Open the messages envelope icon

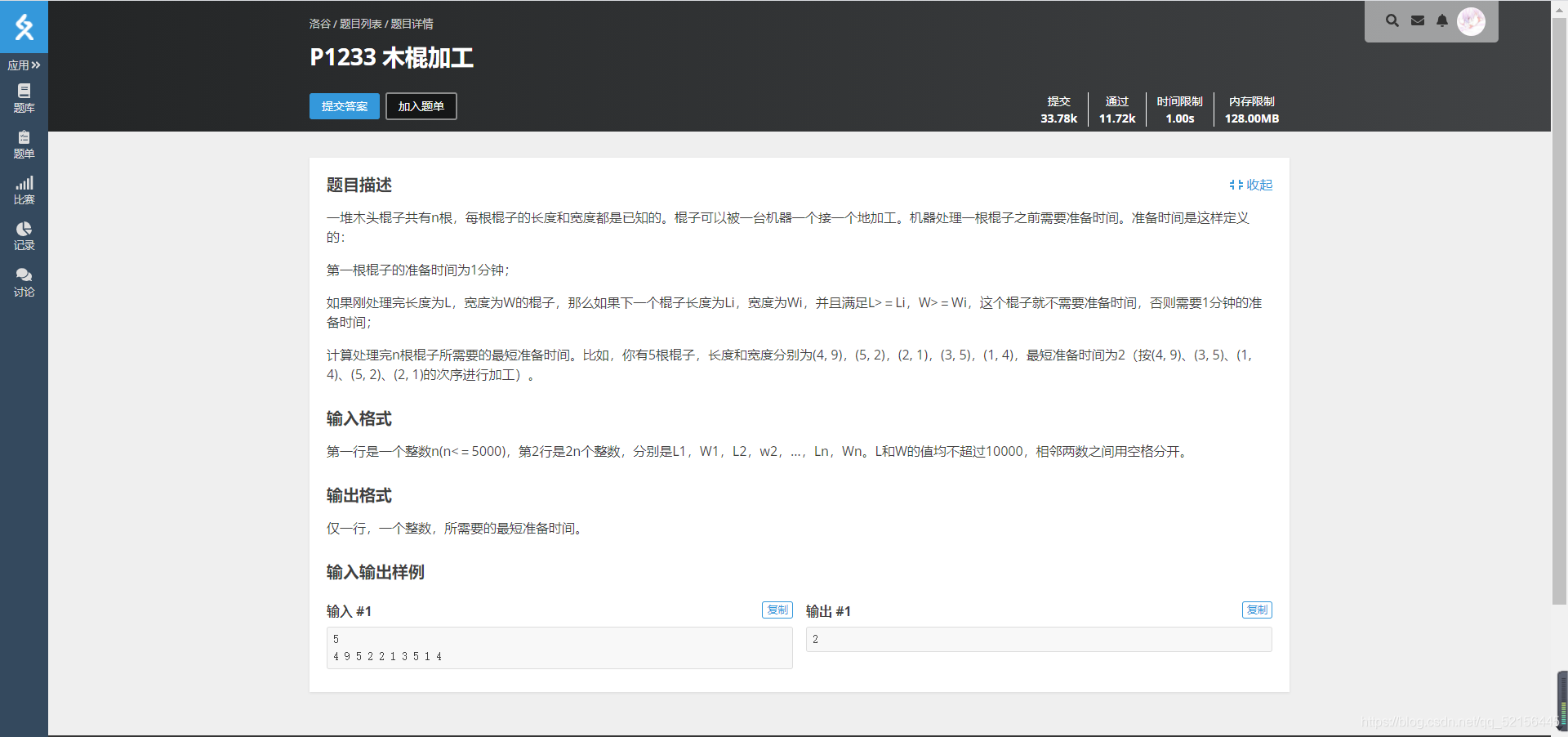click(1417, 20)
